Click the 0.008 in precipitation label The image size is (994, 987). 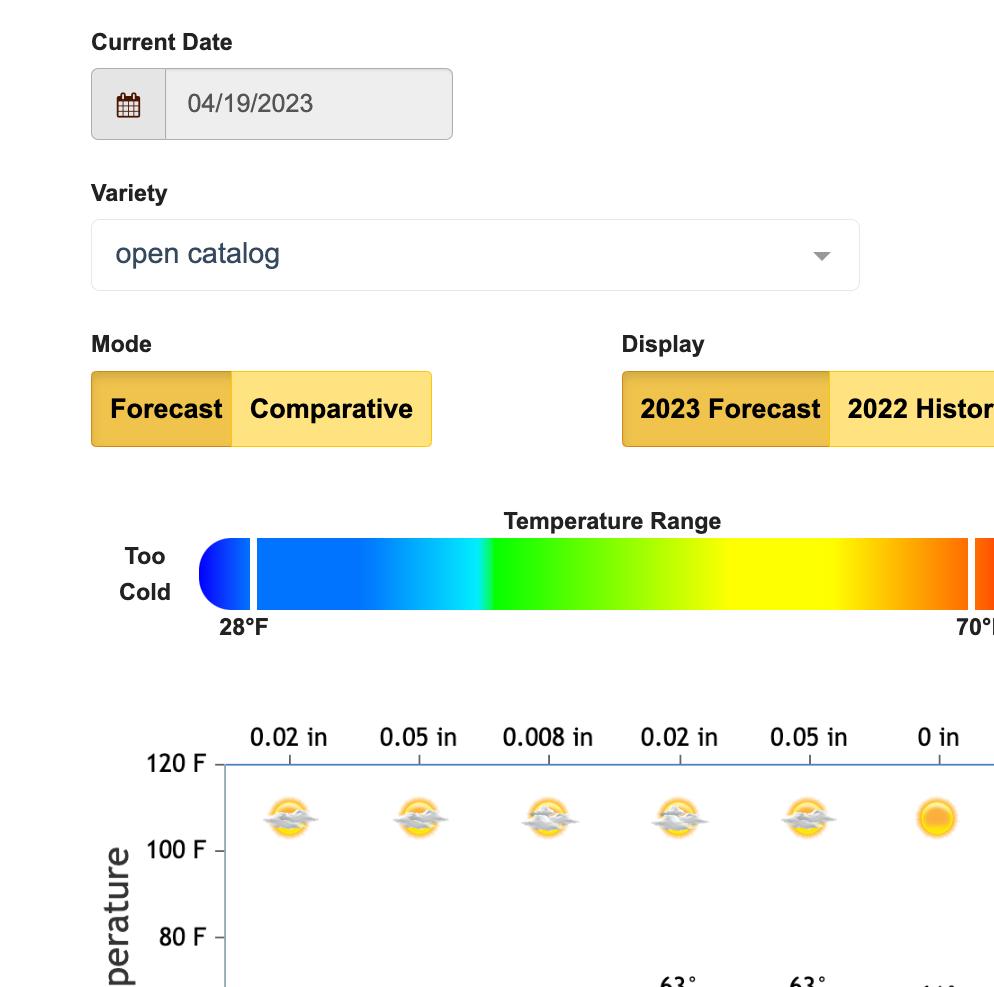click(547, 738)
